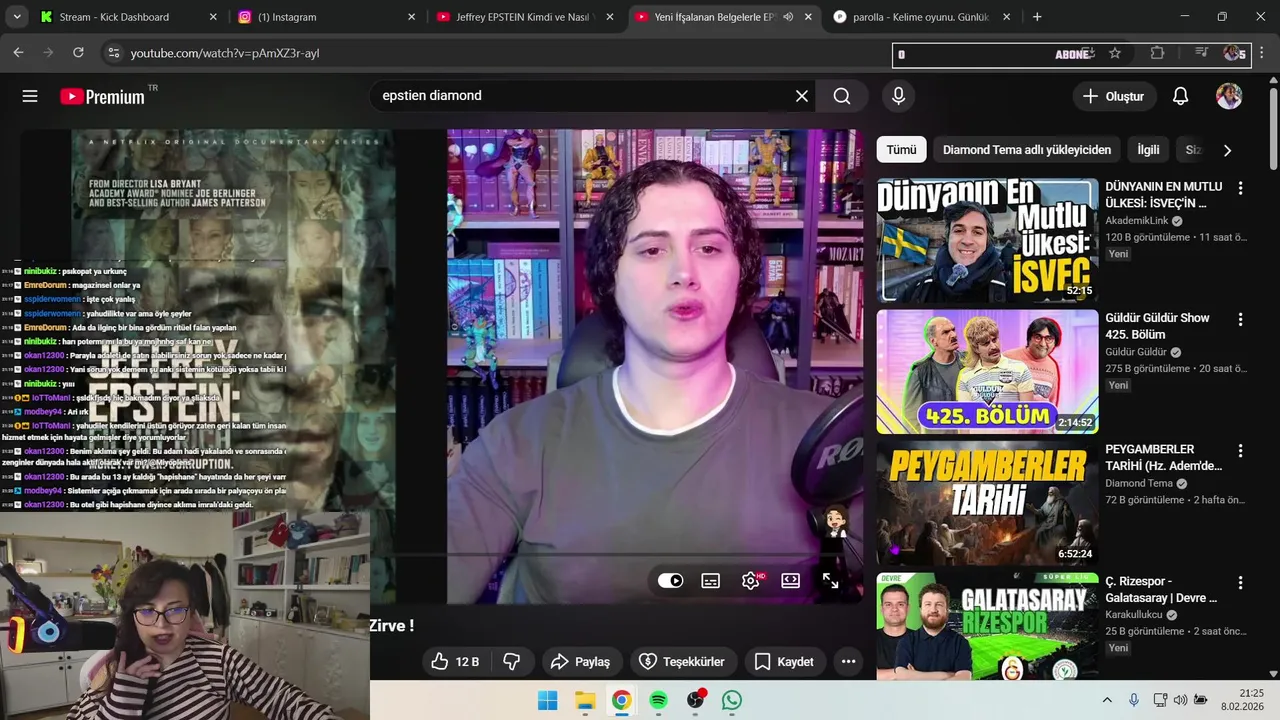Open WhatsApp from the taskbar
The width and height of the screenshot is (1280, 720).
point(732,700)
